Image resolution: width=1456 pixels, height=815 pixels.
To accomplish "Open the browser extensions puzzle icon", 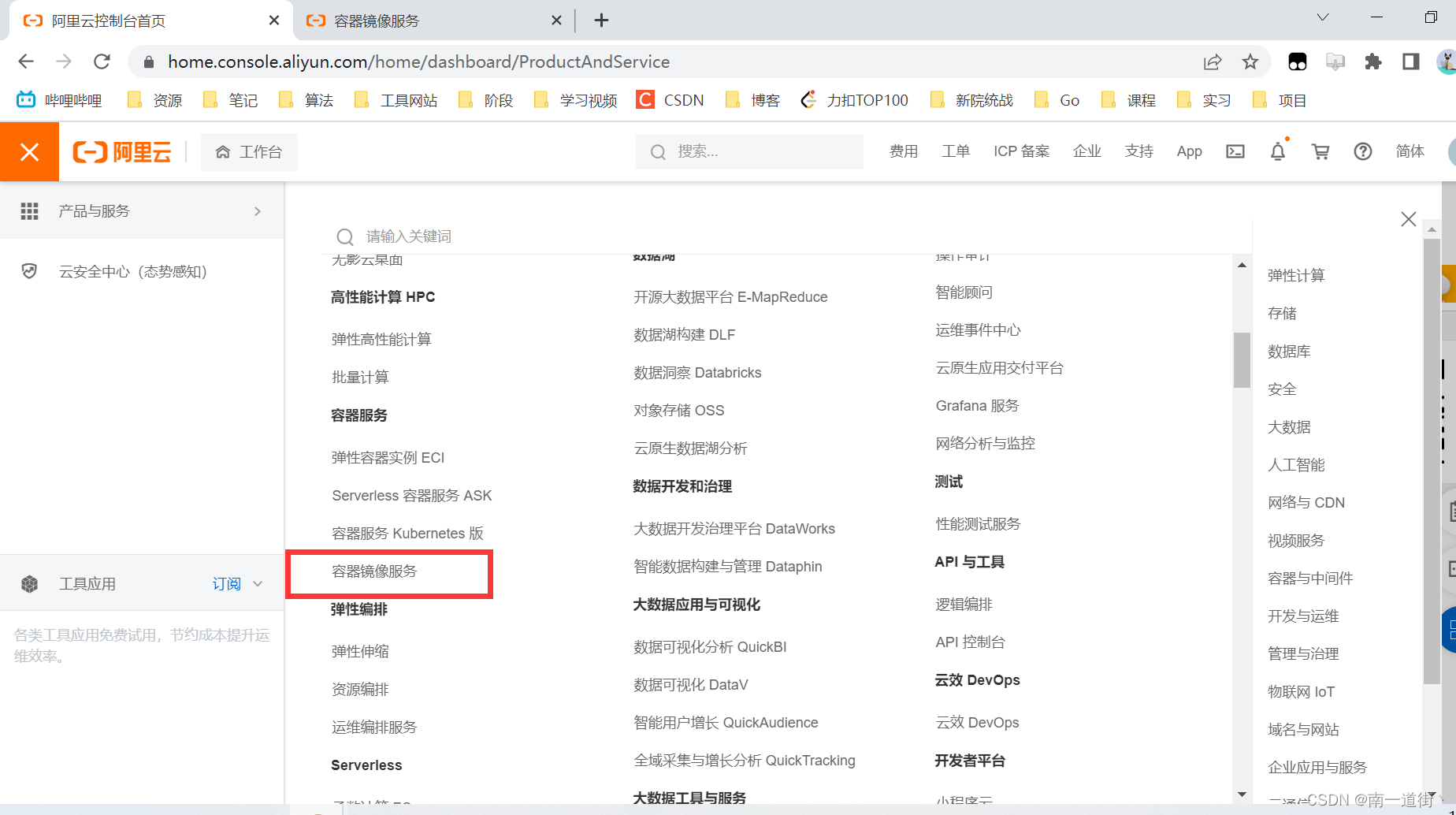I will [1373, 61].
